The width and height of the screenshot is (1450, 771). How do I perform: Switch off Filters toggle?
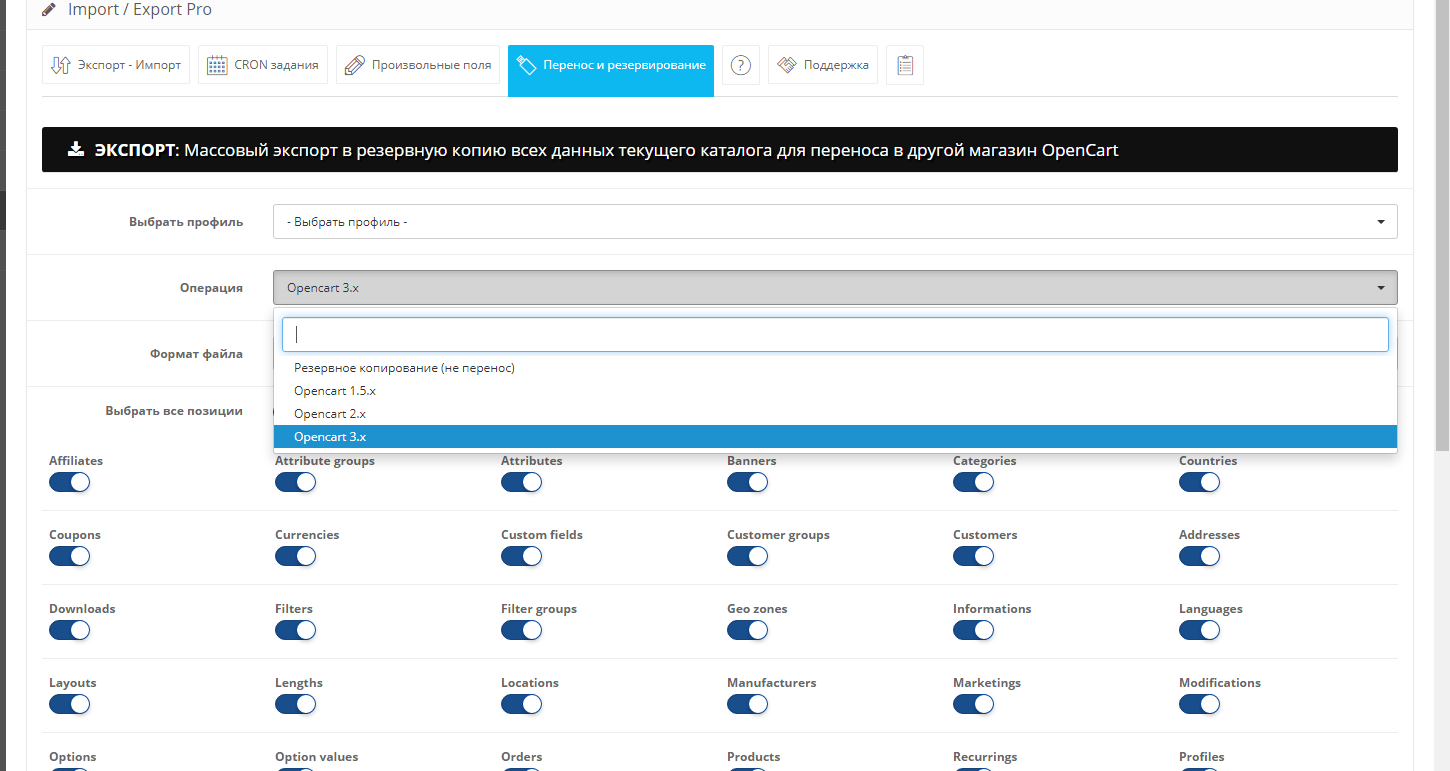295,630
